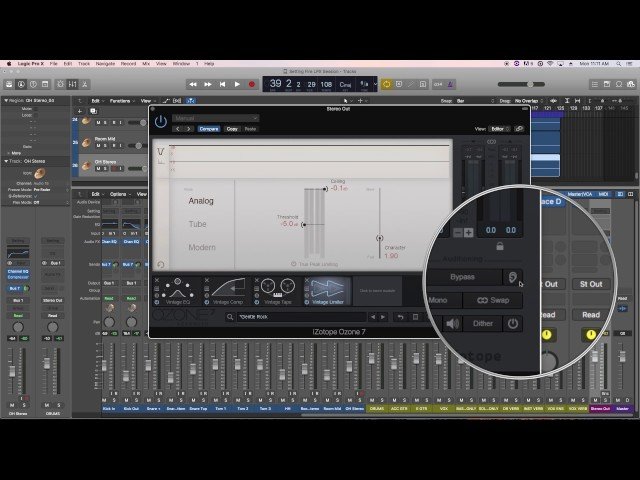Open List Editors from the control bar
This screenshot has width=640, height=480.
[595, 84]
